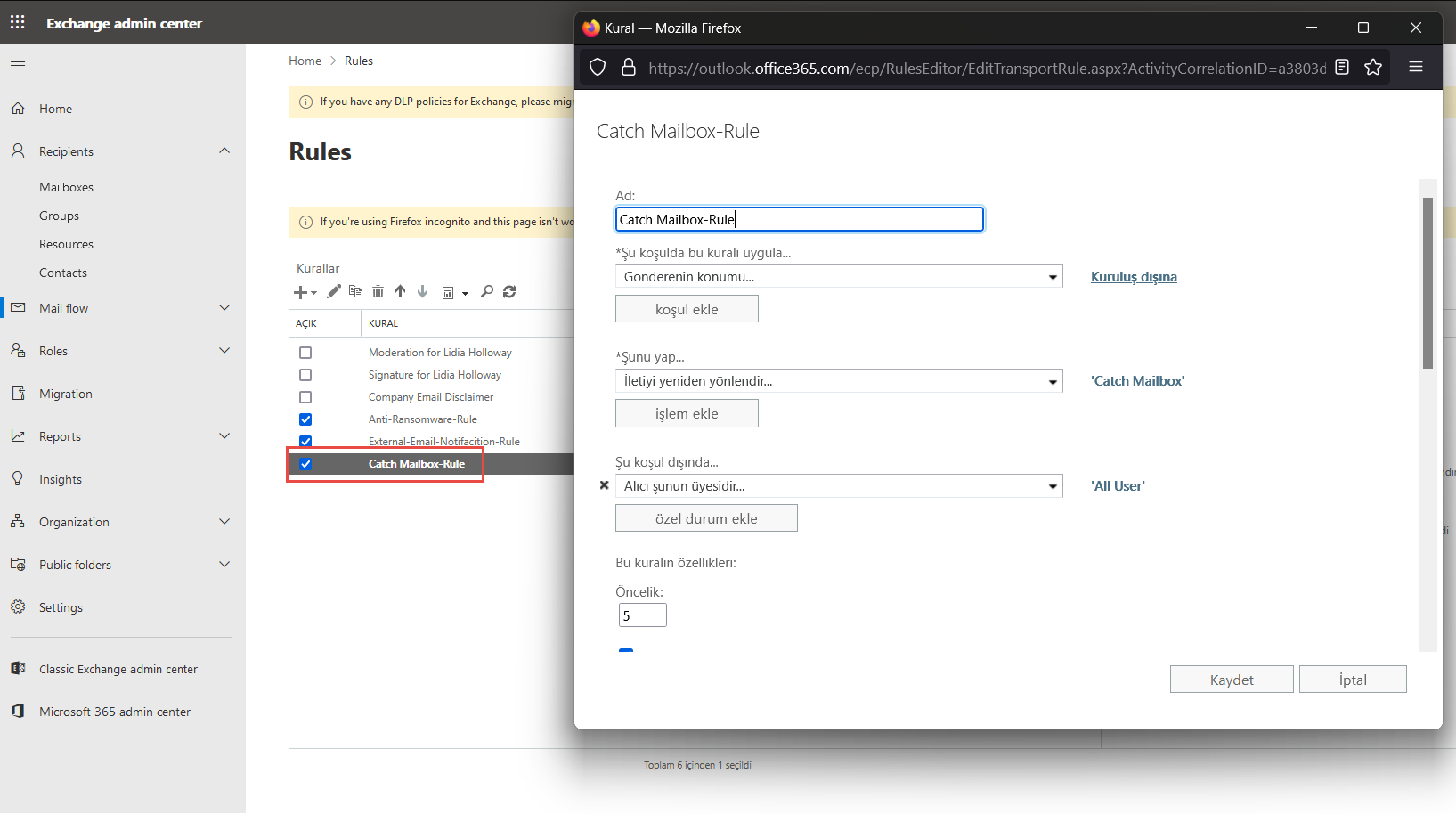Open Mailboxes under Recipients
Image resolution: width=1456 pixels, height=814 pixels.
click(66, 187)
